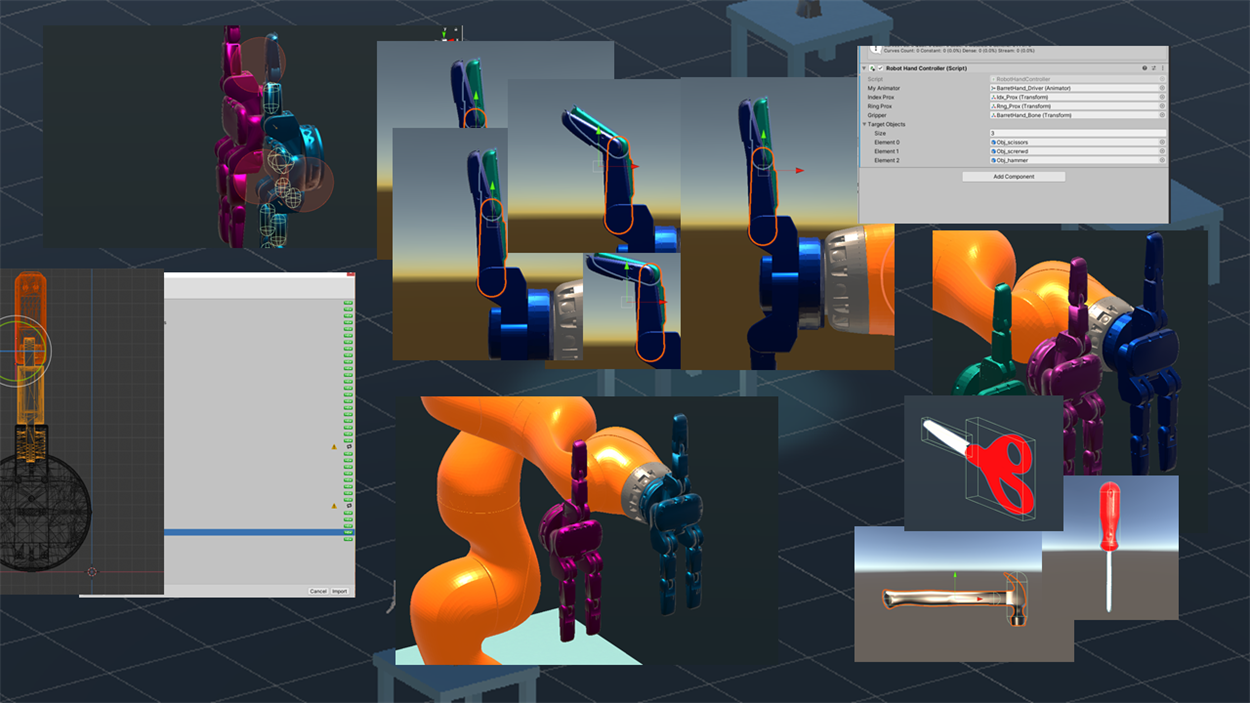Click the Transform icon beside Idx_Prox
Viewport: 1250px width, 703px height.
993,97
